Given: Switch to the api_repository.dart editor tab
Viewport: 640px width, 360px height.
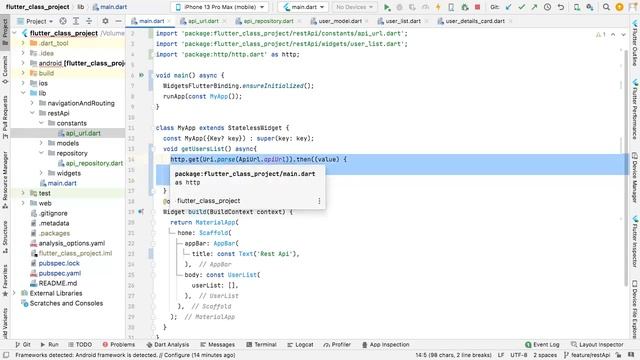Looking at the screenshot, I should 268,21.
